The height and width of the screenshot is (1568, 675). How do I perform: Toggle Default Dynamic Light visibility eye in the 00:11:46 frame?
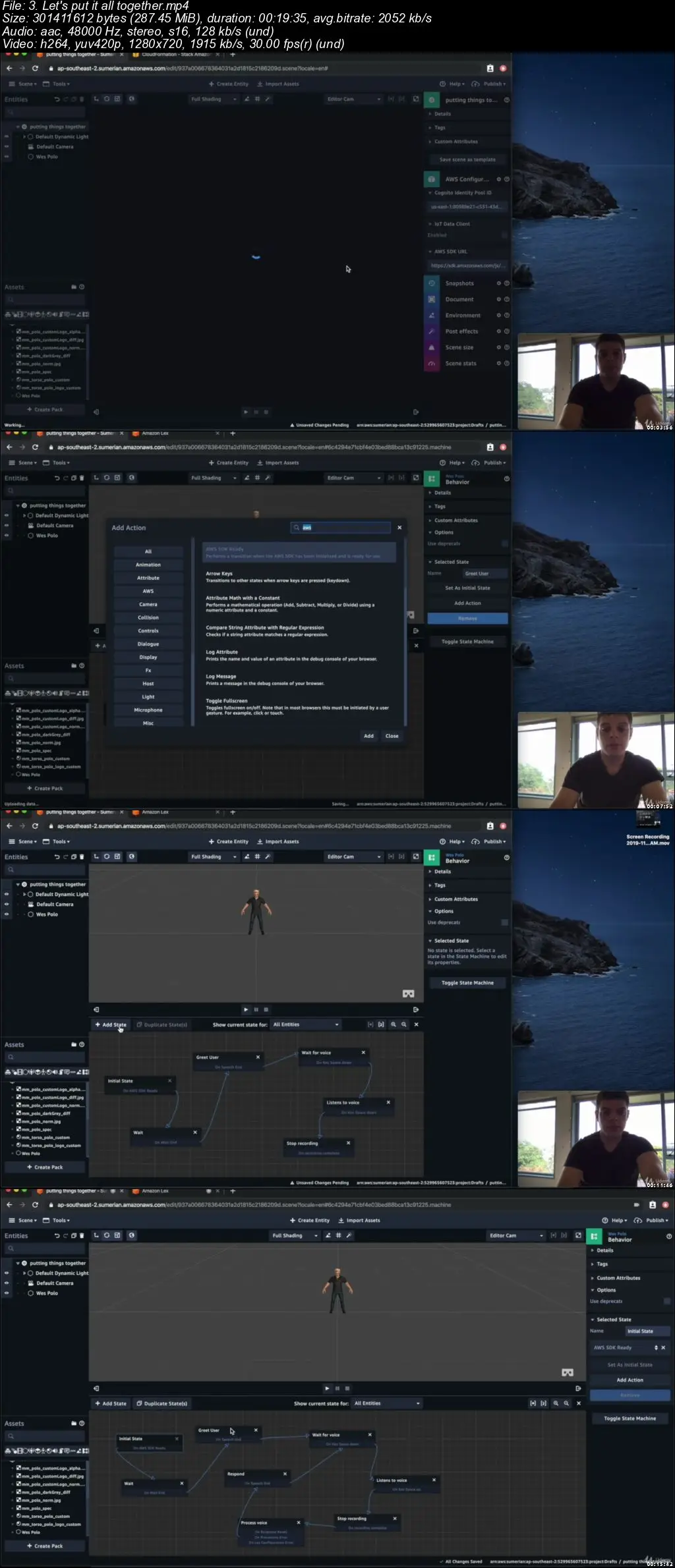[7, 894]
